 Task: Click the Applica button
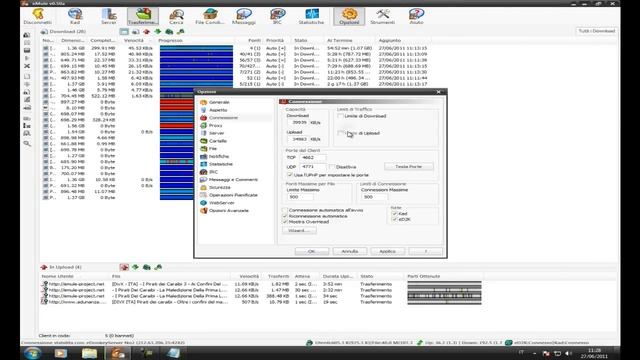[387, 251]
